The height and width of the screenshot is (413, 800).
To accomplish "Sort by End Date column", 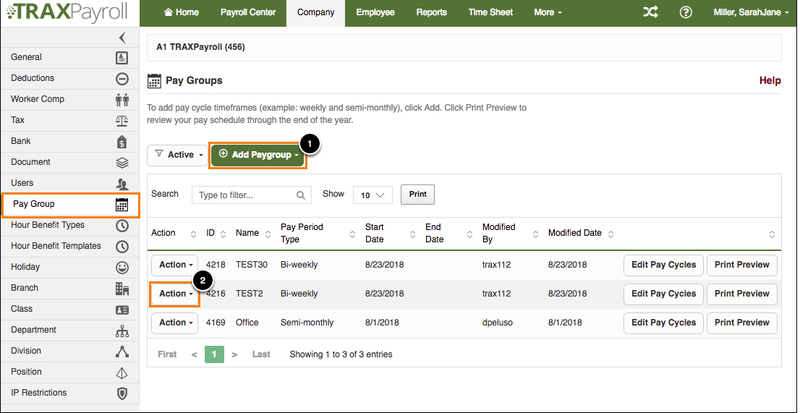I will [449, 233].
